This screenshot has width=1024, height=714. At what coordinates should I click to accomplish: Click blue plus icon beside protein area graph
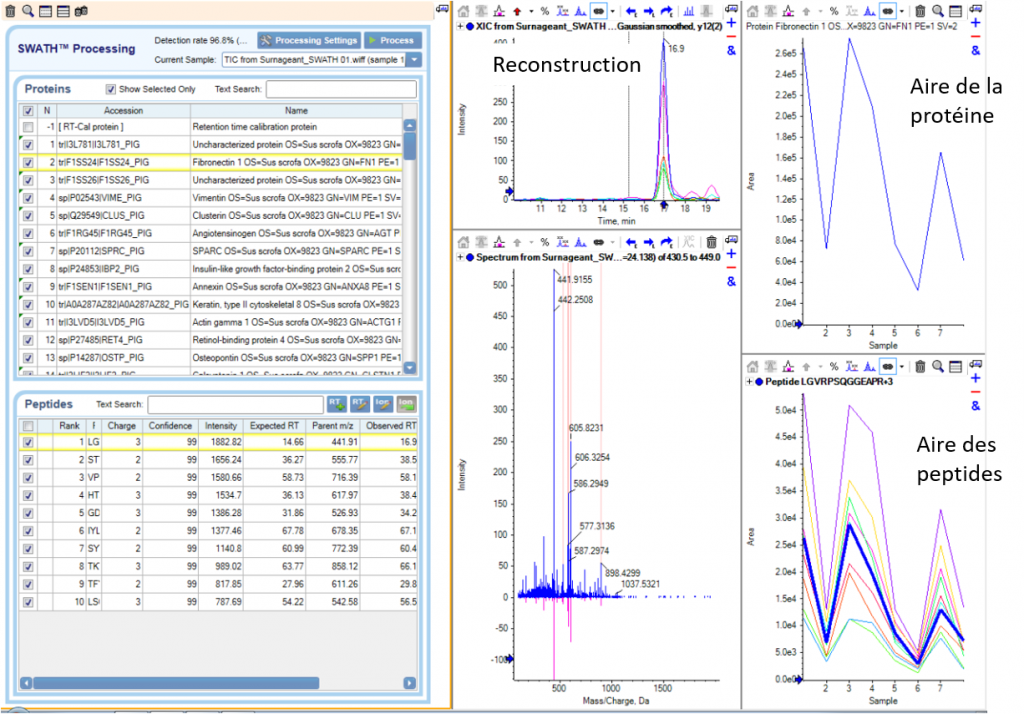tap(976, 22)
